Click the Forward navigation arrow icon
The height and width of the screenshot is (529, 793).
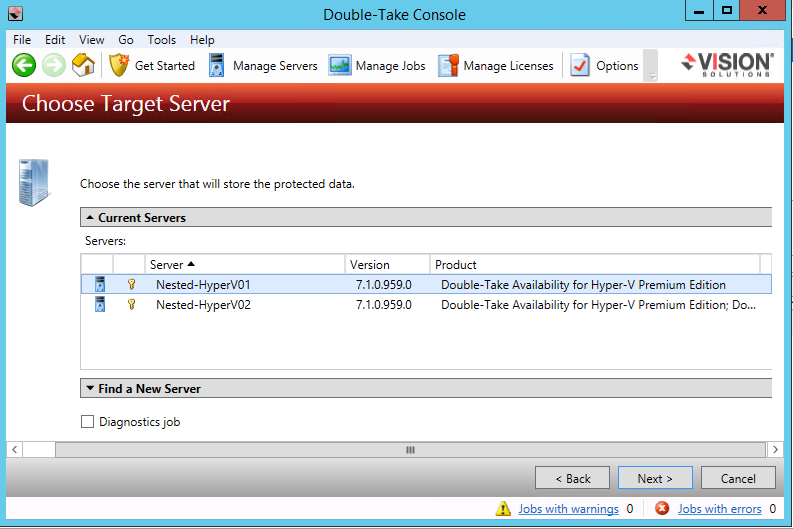pos(54,65)
